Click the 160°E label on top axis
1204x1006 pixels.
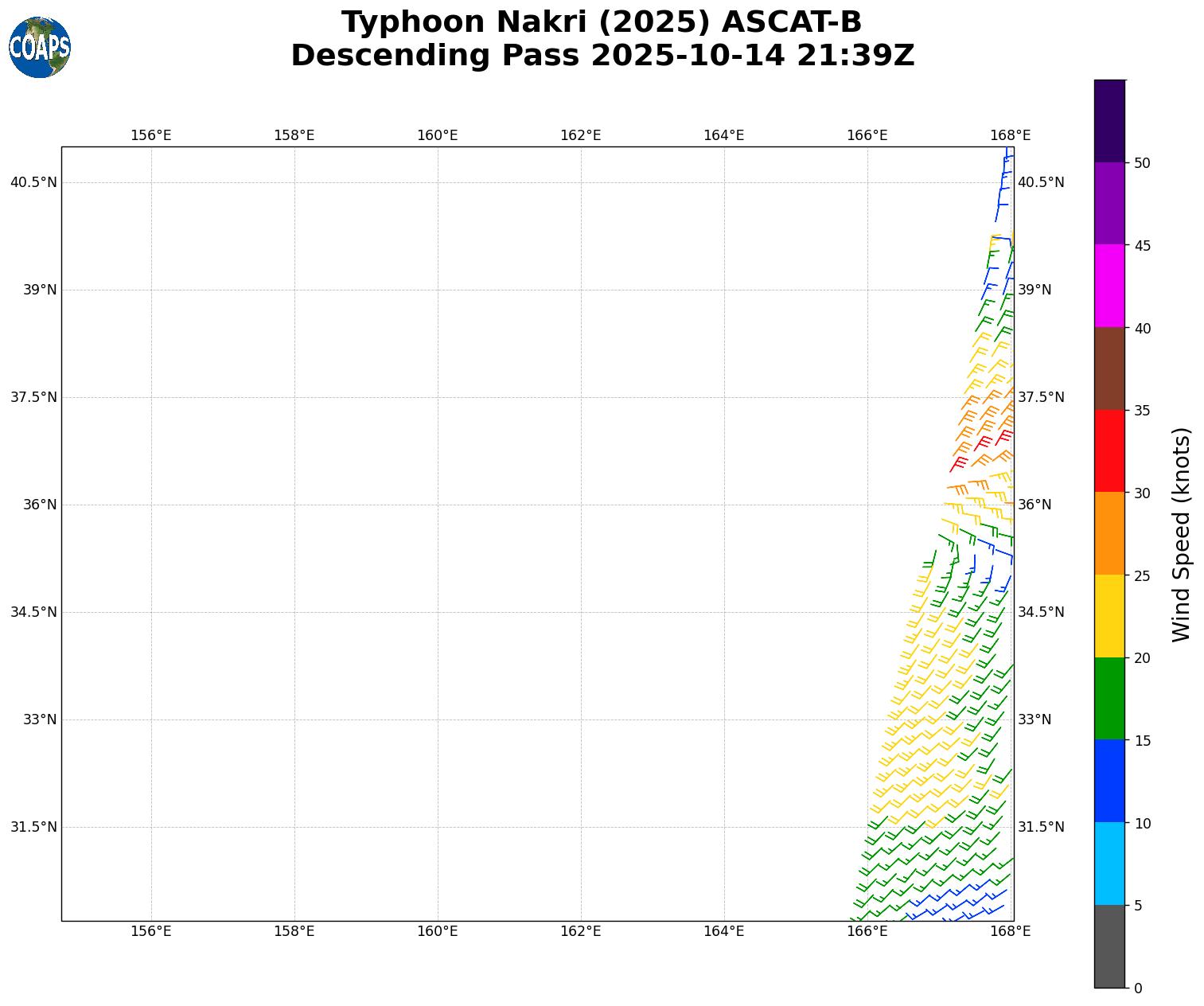point(437,135)
